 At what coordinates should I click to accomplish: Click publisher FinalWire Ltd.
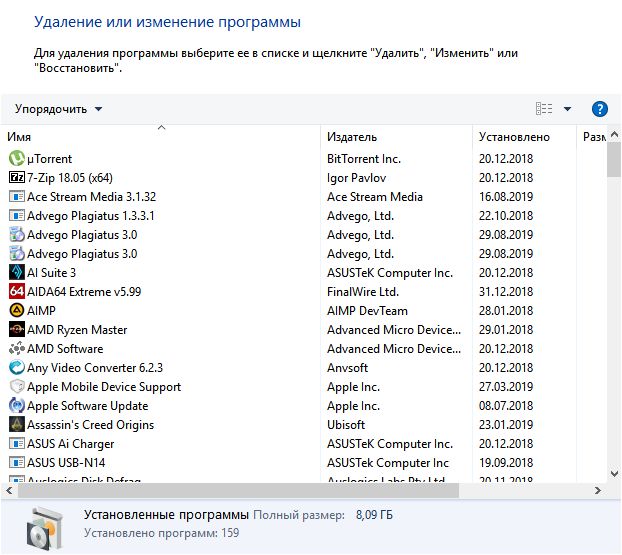(x=363, y=292)
